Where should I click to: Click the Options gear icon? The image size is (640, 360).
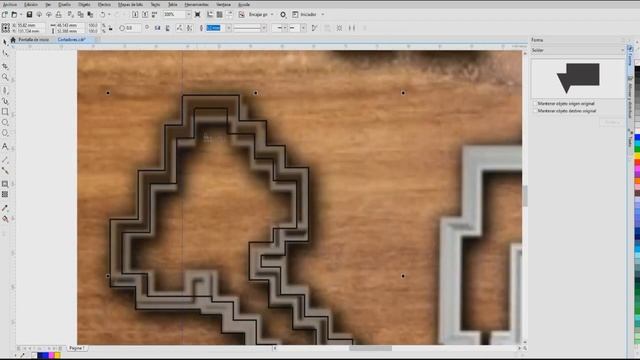[283, 15]
